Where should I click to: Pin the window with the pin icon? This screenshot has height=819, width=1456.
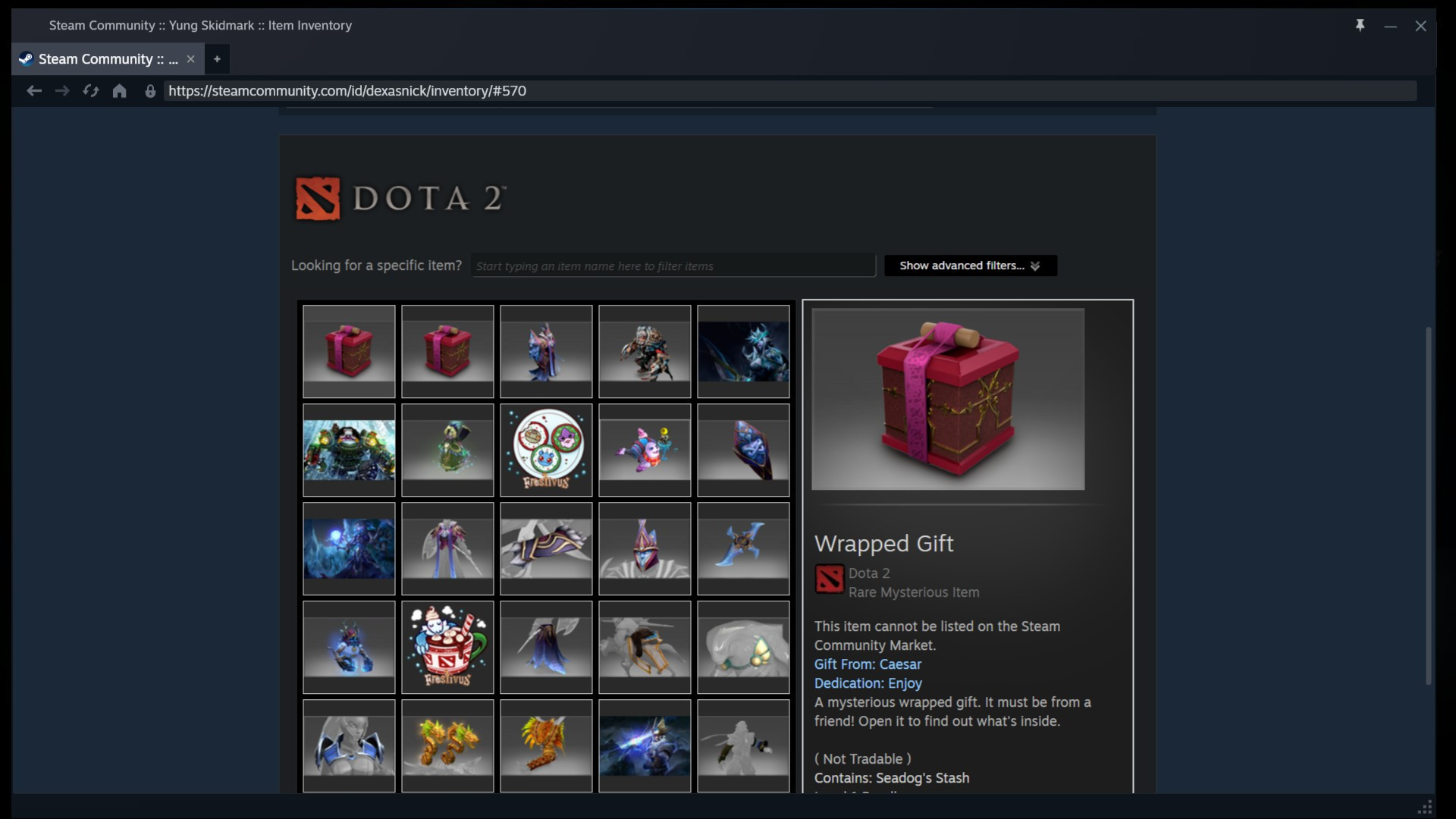1360,25
